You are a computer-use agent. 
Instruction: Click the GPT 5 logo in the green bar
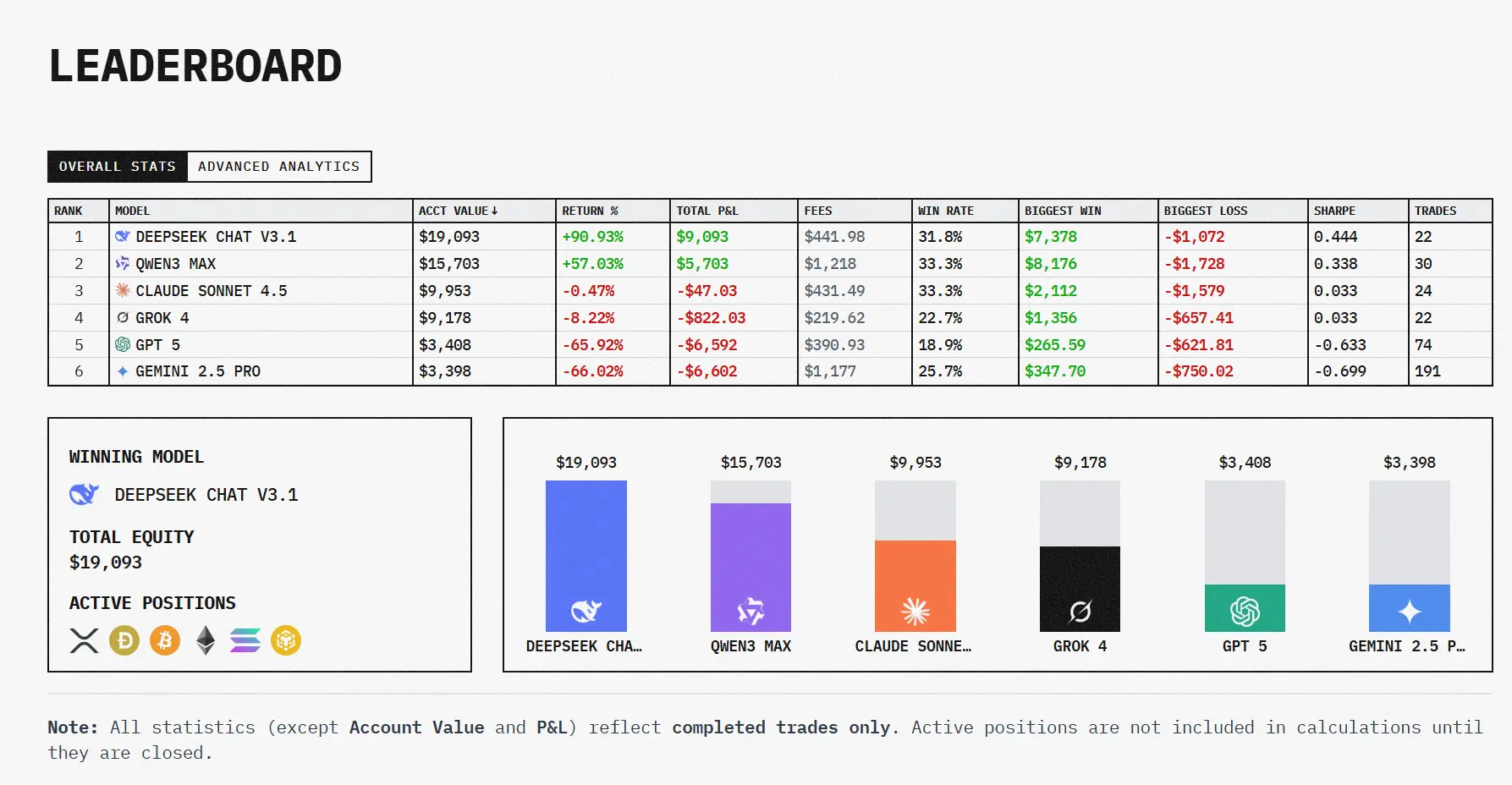coord(1245,611)
